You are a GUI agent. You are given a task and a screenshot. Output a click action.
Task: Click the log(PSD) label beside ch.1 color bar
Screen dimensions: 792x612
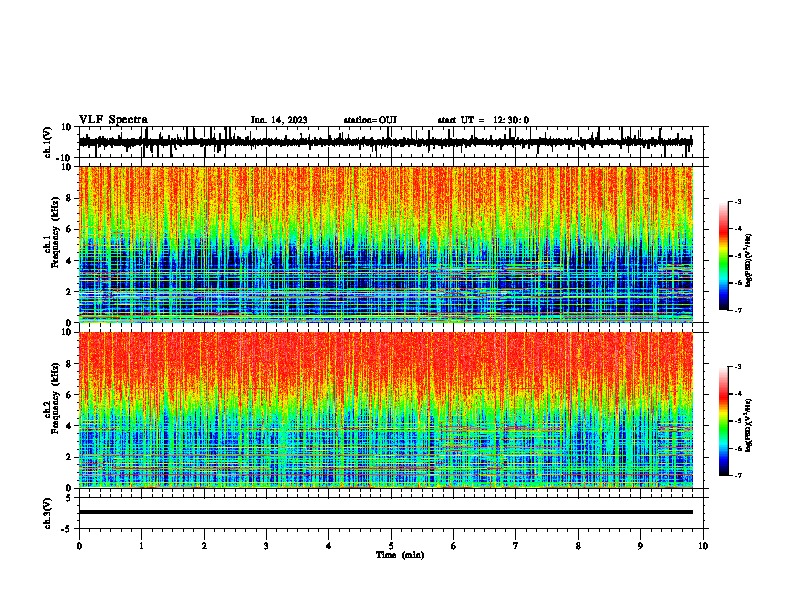click(749, 261)
